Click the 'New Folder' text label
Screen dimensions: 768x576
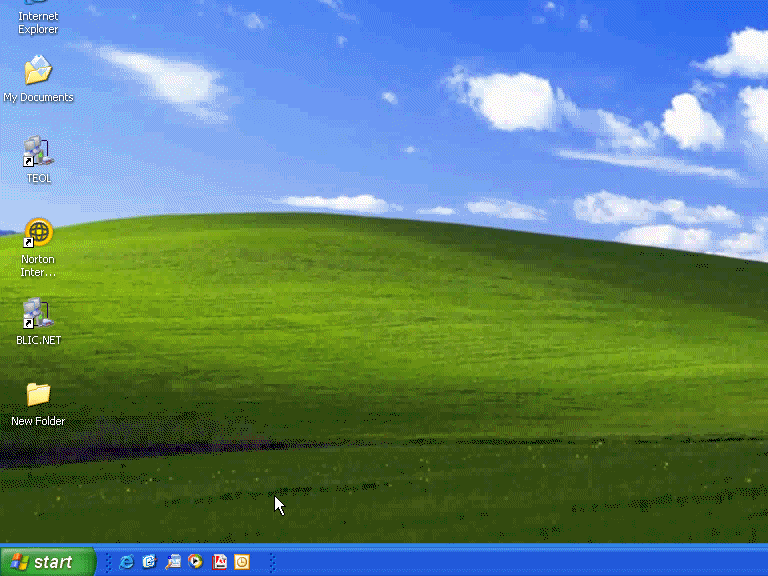(38, 422)
